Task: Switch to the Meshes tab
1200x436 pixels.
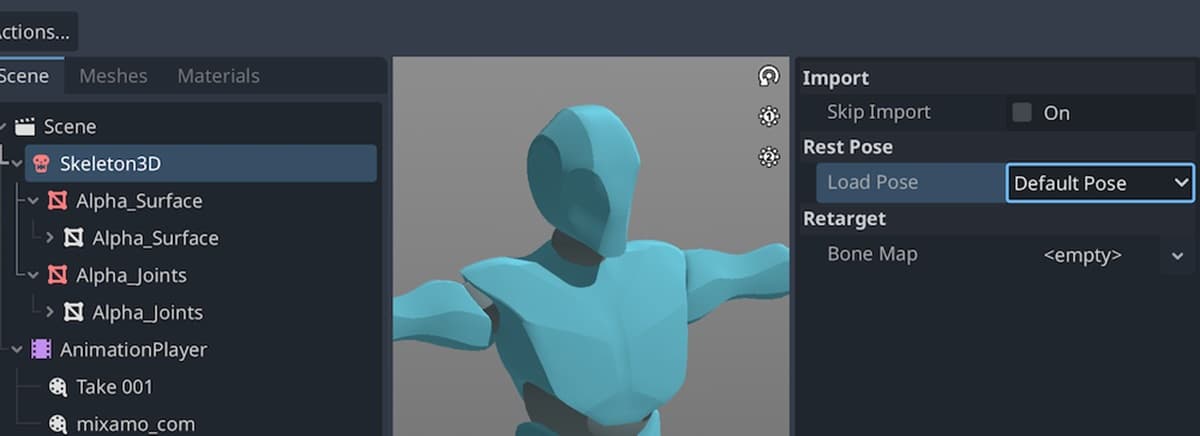Action: pyautogui.click(x=113, y=76)
